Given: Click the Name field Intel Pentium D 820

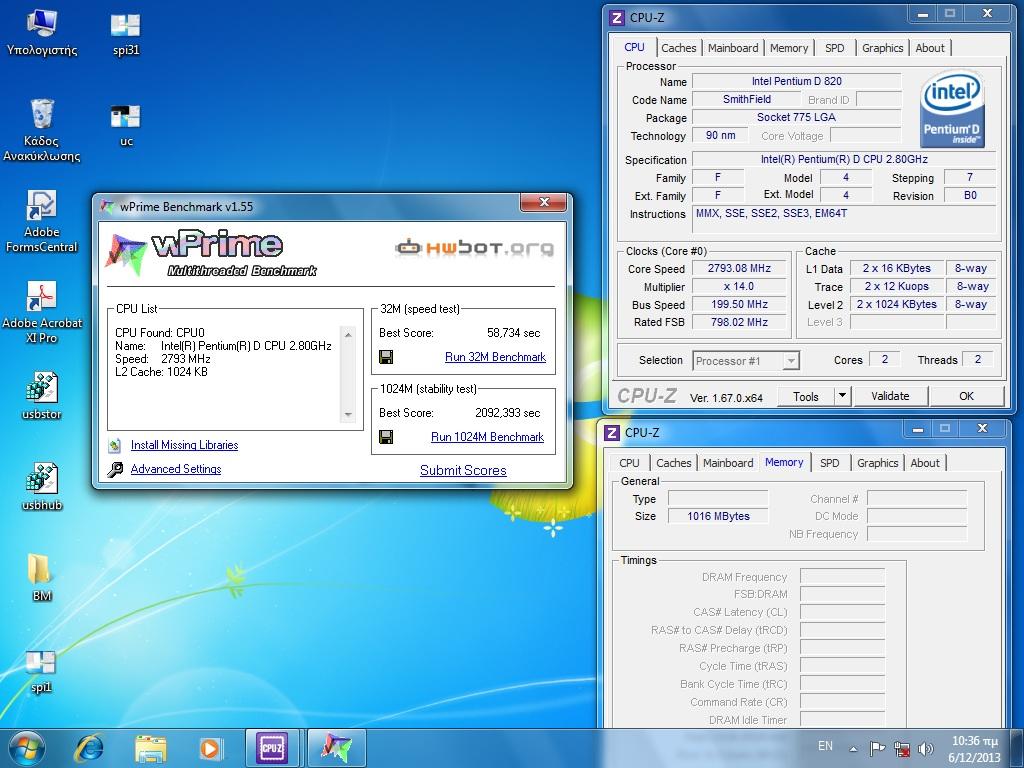Looking at the screenshot, I should [796, 81].
